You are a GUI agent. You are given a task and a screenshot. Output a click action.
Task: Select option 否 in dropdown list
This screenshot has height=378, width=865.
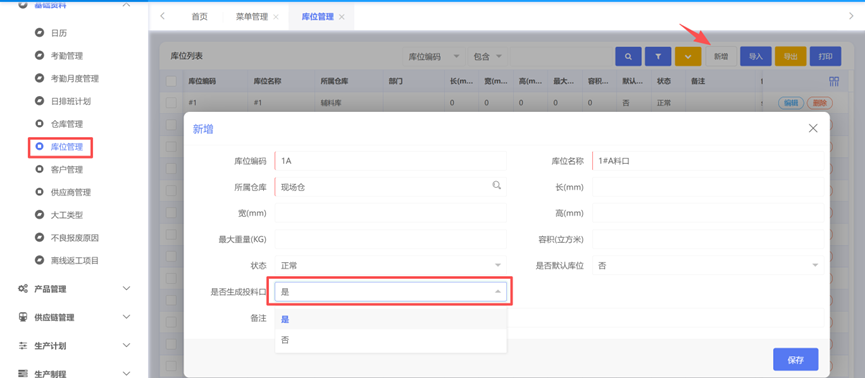point(391,340)
